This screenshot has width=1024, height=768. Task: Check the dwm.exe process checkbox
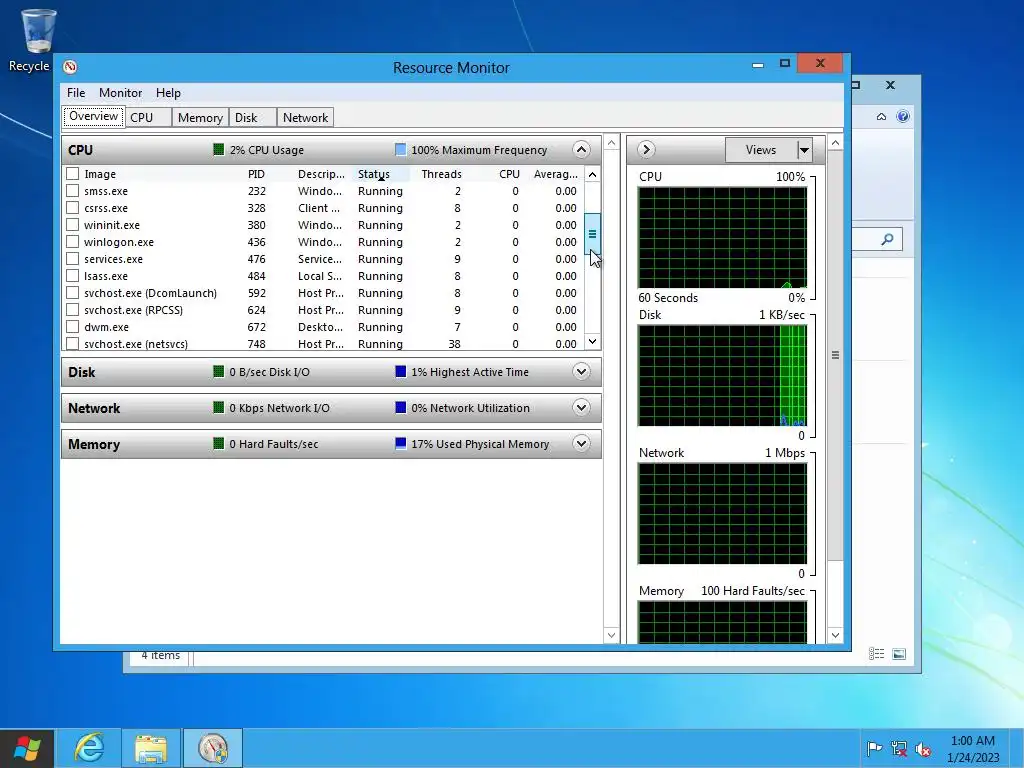click(x=72, y=327)
